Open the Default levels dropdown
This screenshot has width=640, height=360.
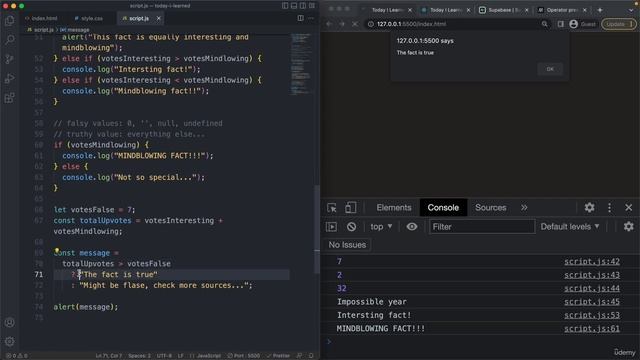coord(570,227)
